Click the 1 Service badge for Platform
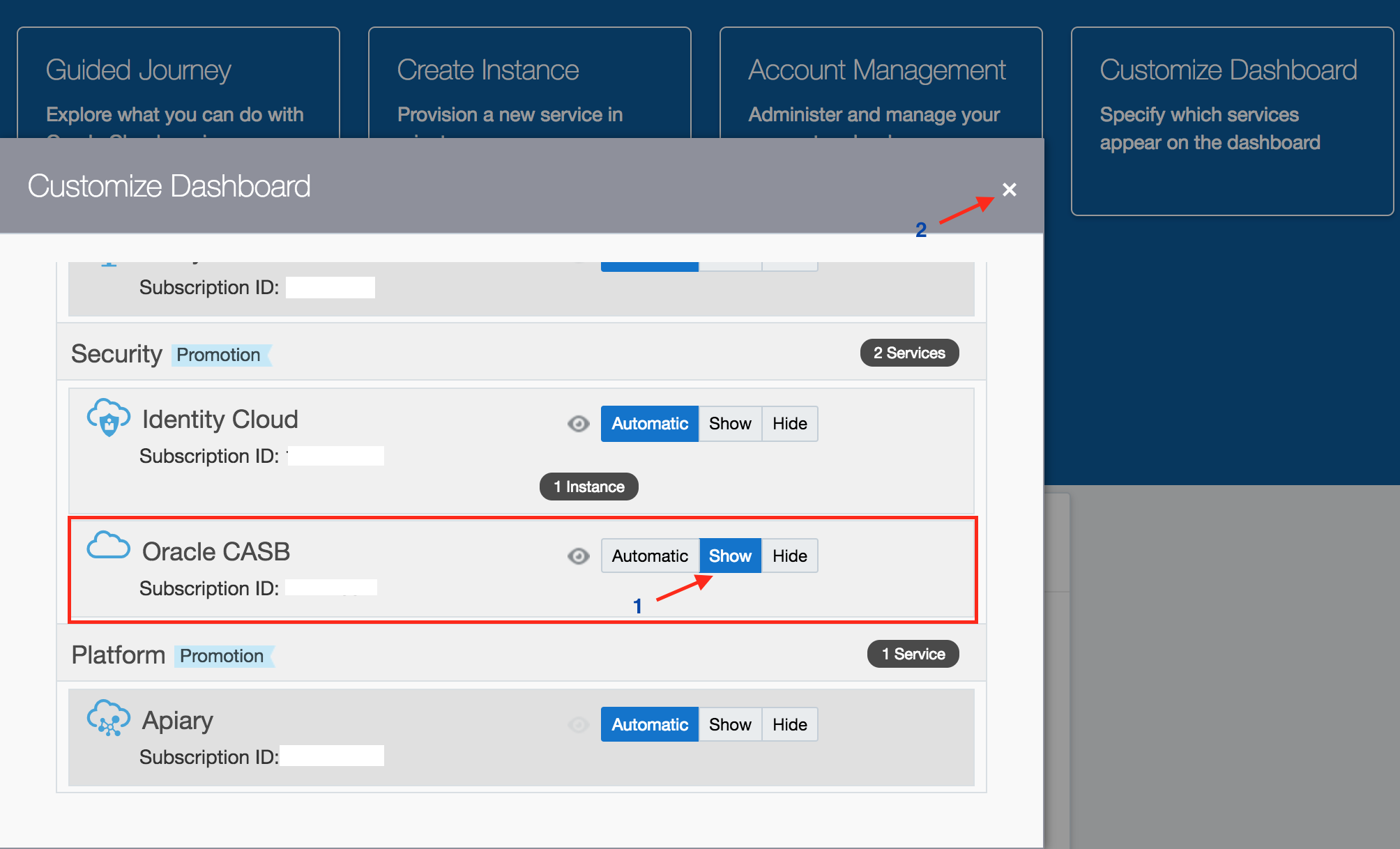This screenshot has height=849, width=1400. [913, 655]
